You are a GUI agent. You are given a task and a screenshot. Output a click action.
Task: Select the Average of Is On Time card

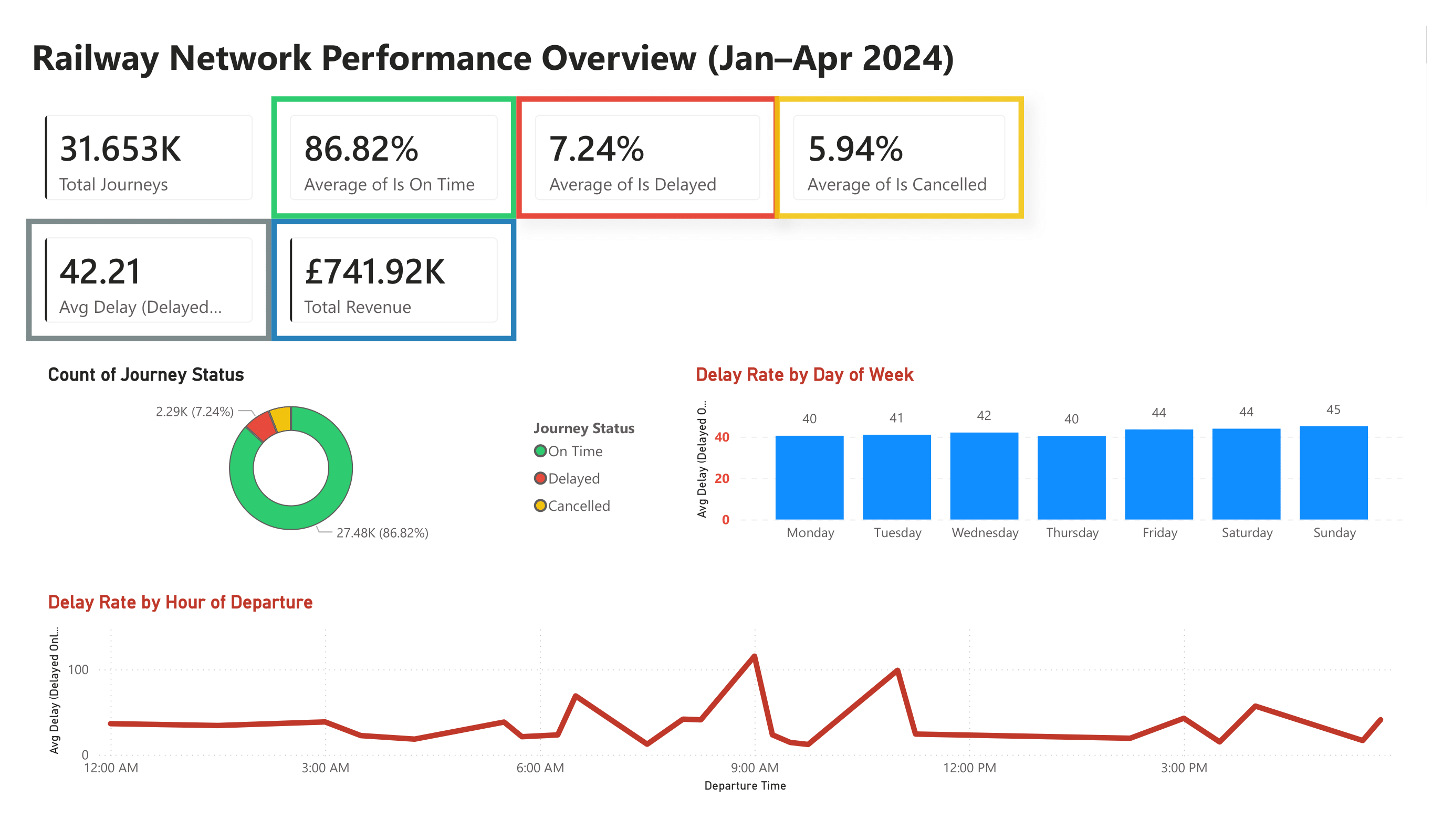(x=393, y=157)
